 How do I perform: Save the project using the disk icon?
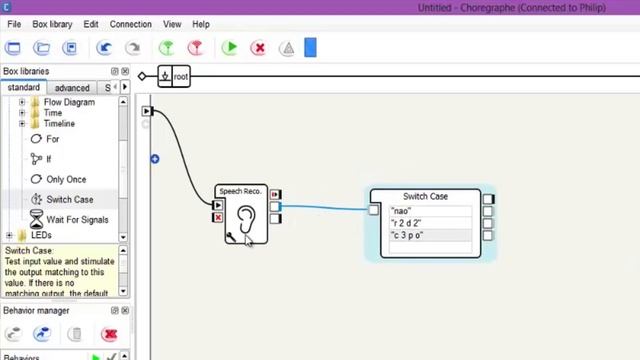(x=70, y=48)
